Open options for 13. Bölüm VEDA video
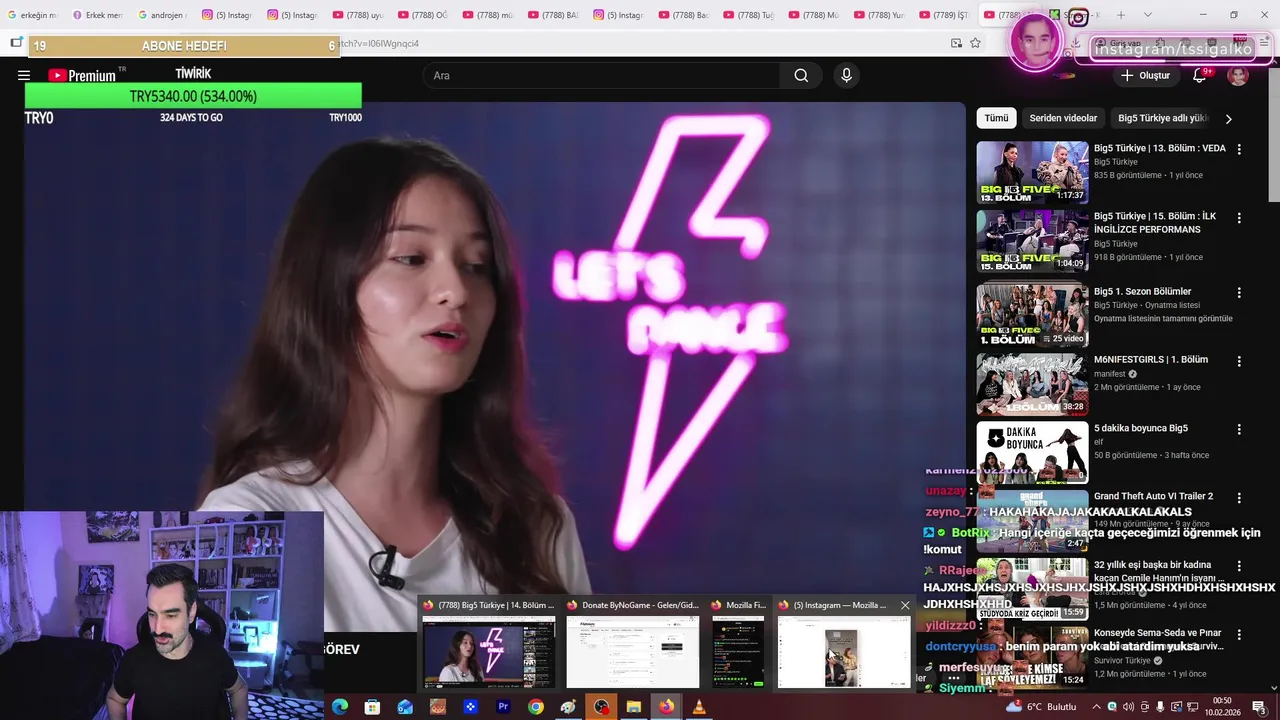 coord(1239,149)
